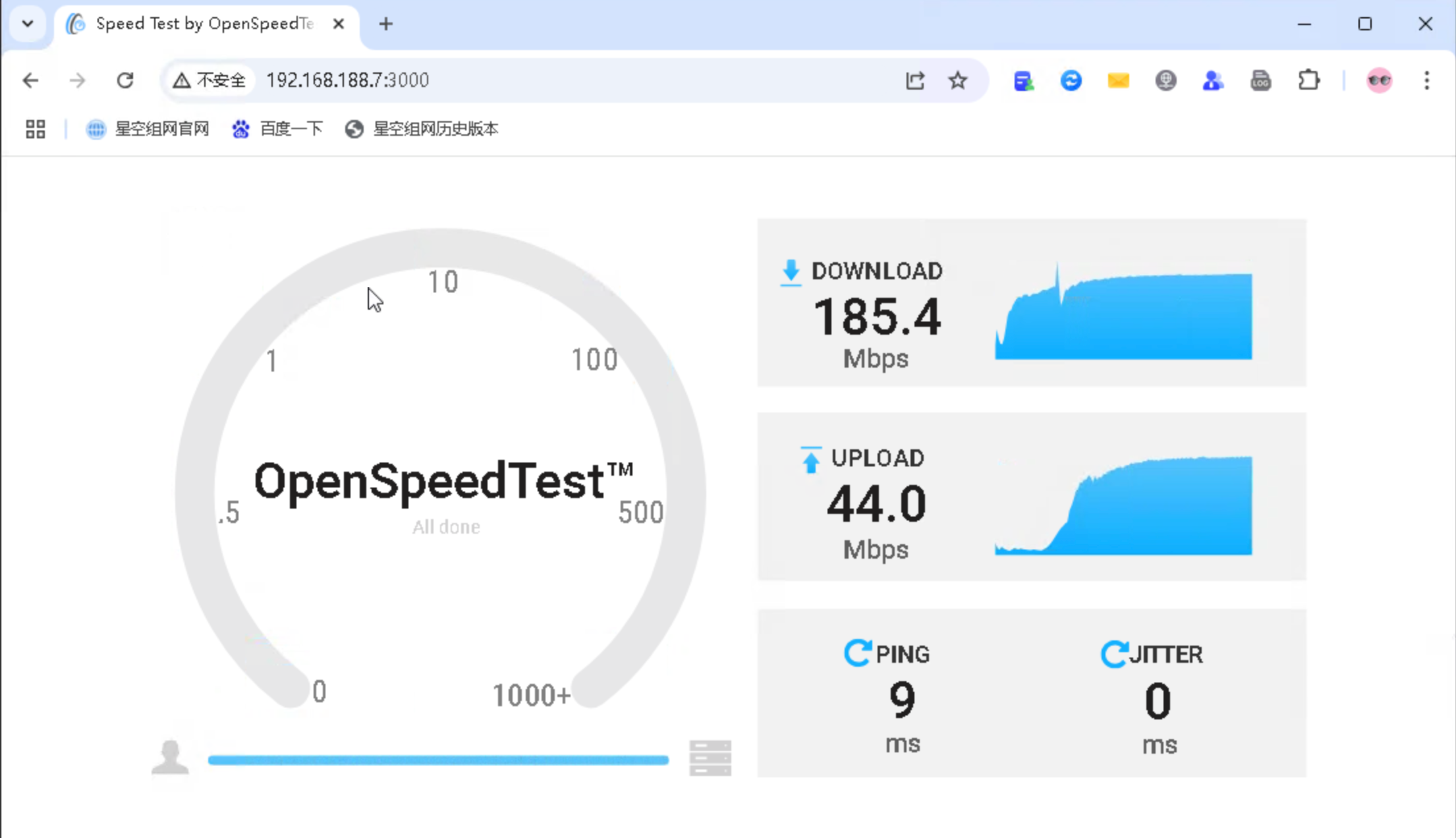Open the extensions puzzle icon
Screen dimensions: 1456x838
click(x=1308, y=80)
